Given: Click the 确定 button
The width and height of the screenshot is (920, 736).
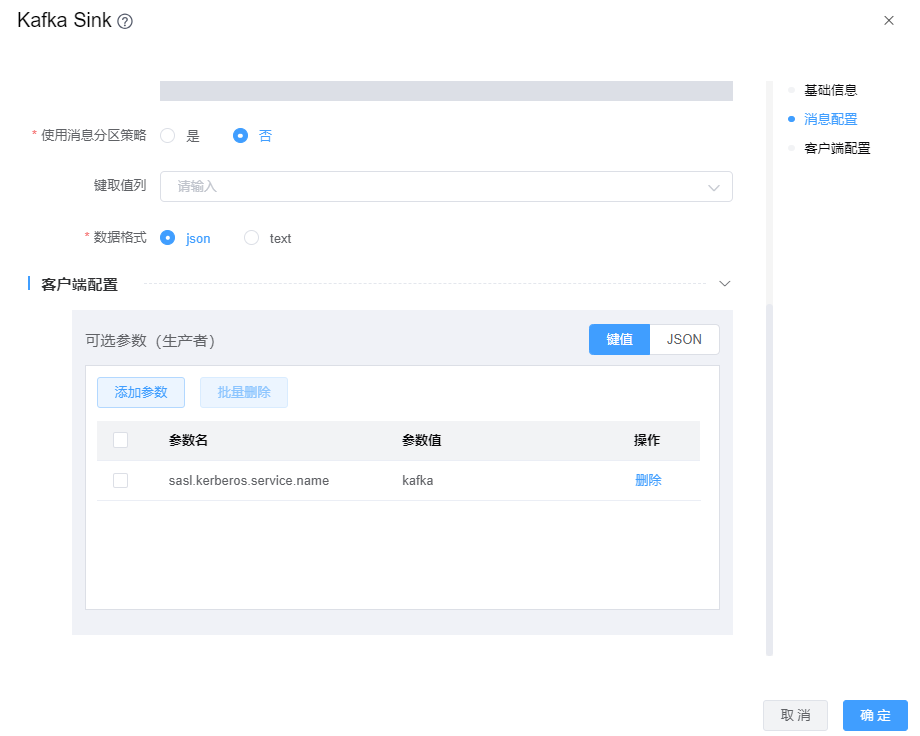Looking at the screenshot, I should (875, 715).
